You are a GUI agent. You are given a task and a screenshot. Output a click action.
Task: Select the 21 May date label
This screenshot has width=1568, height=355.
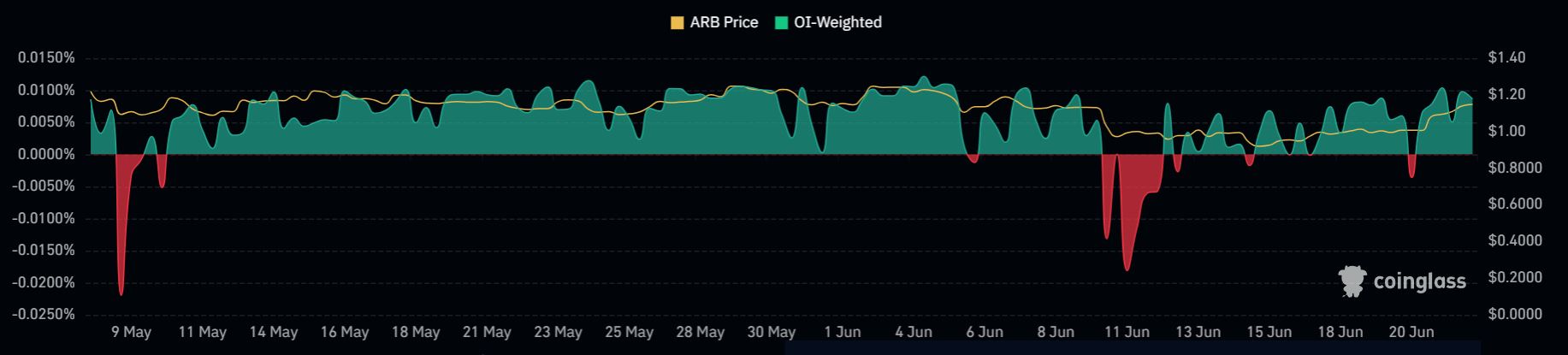pos(487,332)
